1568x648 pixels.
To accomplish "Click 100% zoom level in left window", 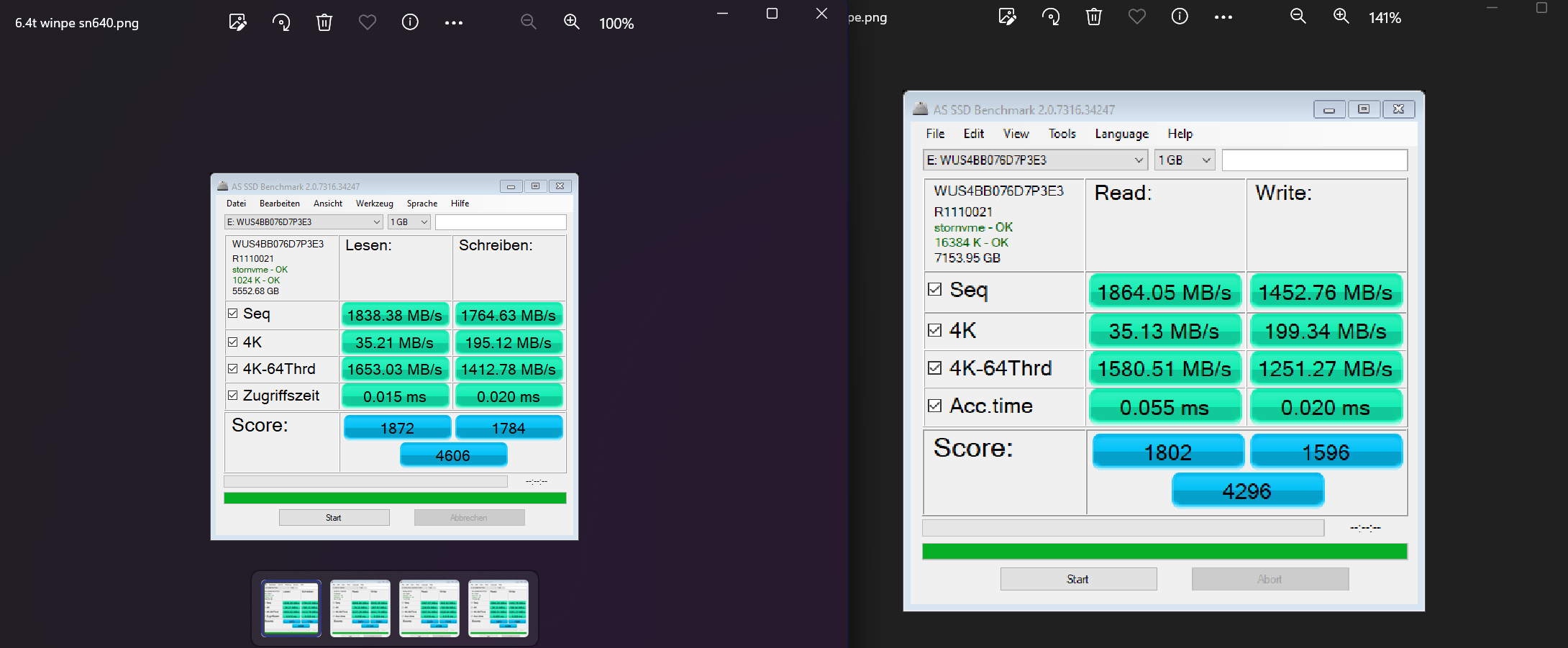I will click(616, 24).
